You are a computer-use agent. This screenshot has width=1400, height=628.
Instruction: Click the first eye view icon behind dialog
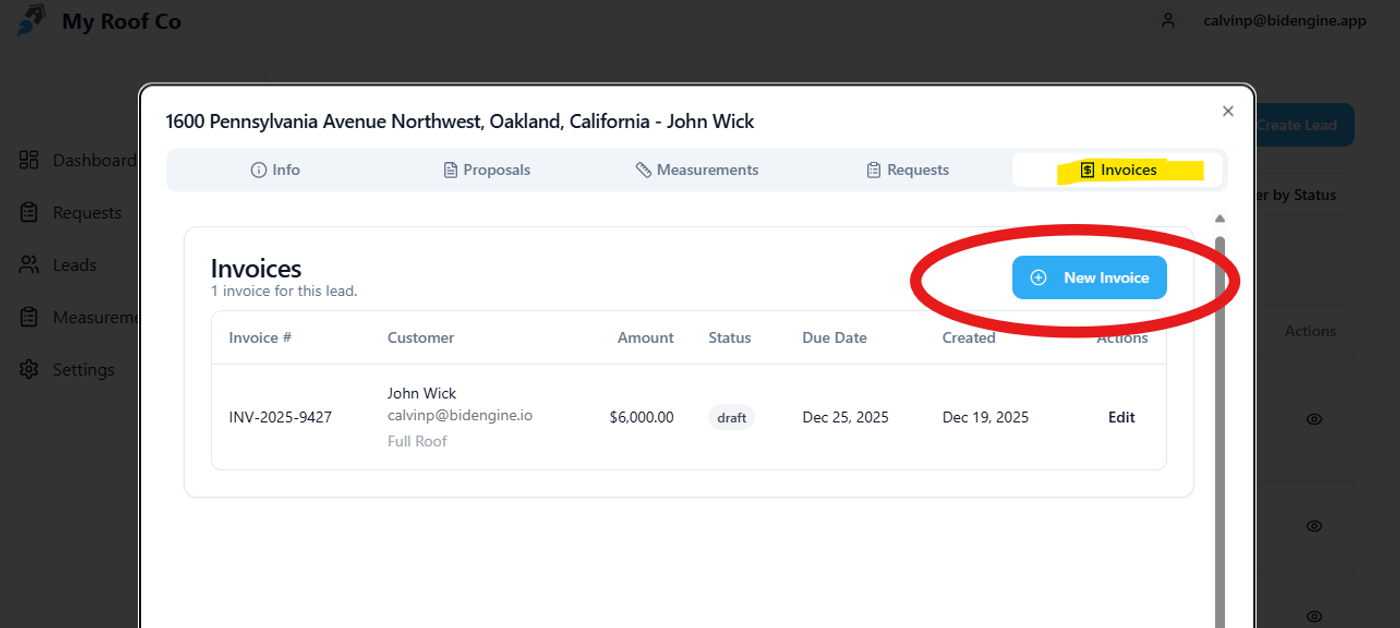coord(1314,419)
